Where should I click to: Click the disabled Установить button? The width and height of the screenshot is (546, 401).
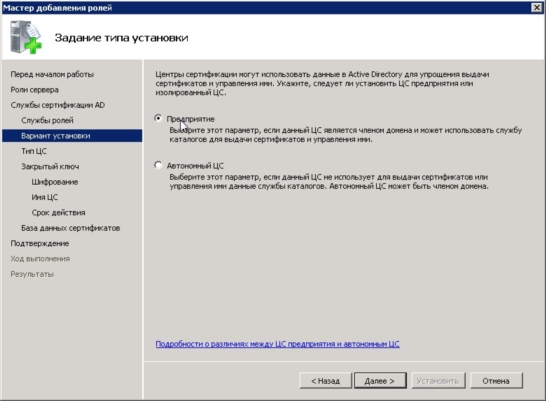point(438,380)
